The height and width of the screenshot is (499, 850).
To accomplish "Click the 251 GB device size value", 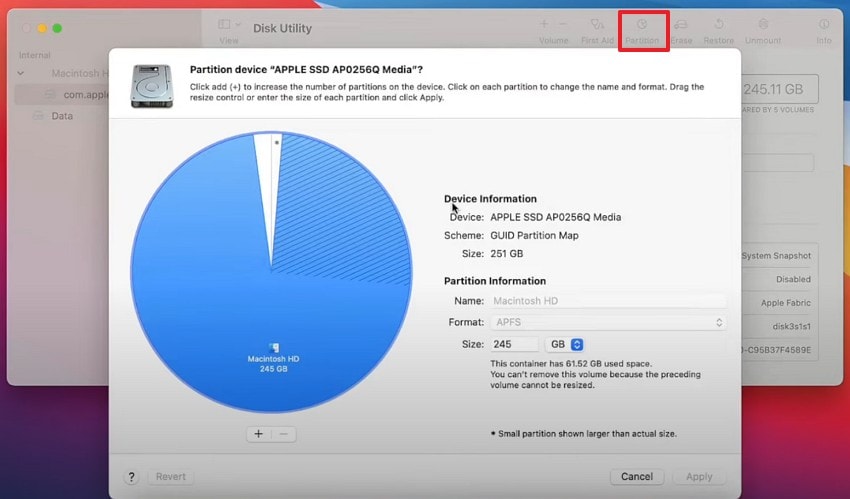I will (x=506, y=254).
